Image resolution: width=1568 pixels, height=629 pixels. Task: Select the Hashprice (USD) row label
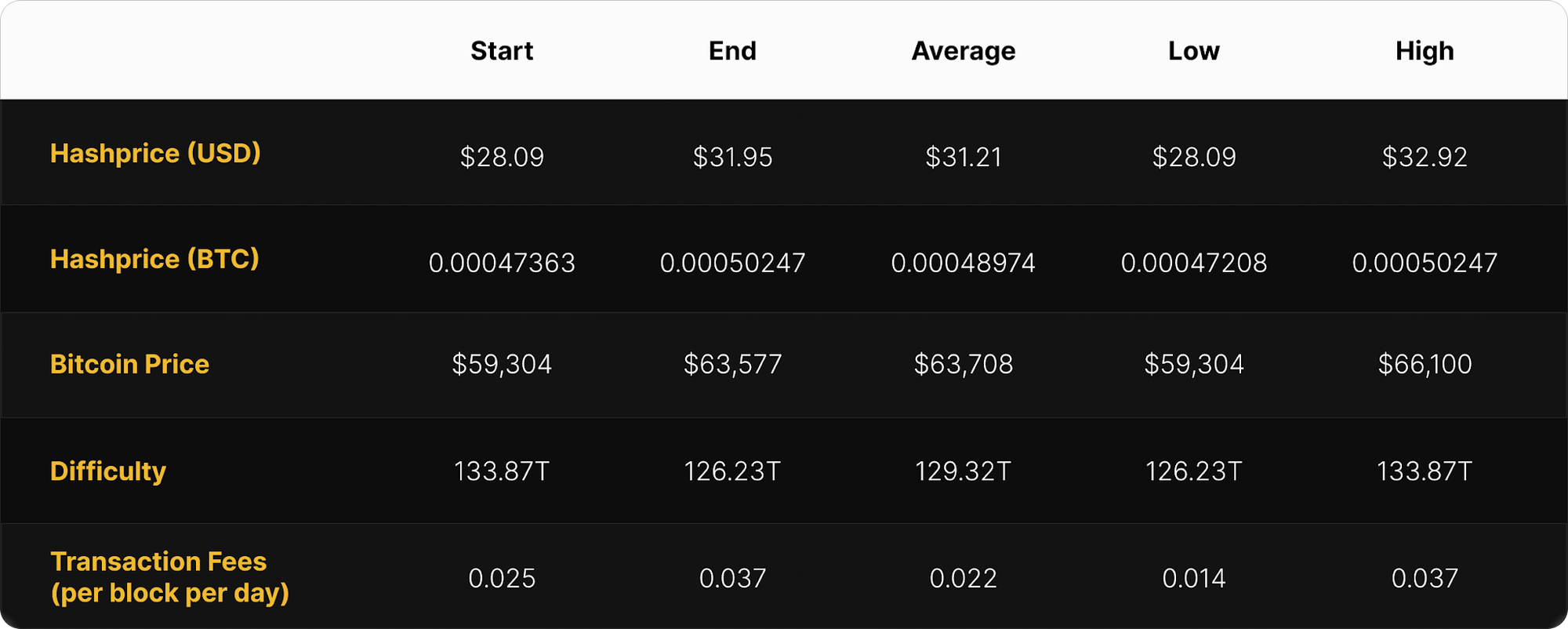click(x=155, y=153)
